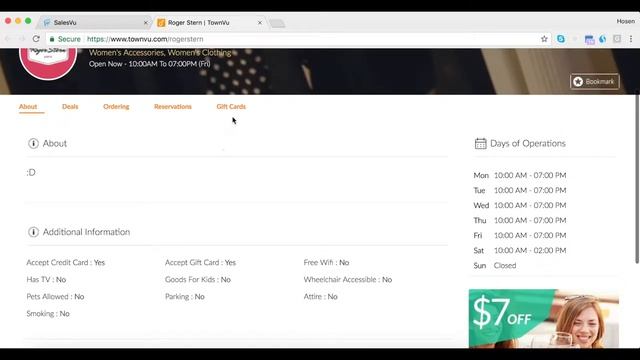Click 'Pets Allowed : No' text

pos(55,297)
